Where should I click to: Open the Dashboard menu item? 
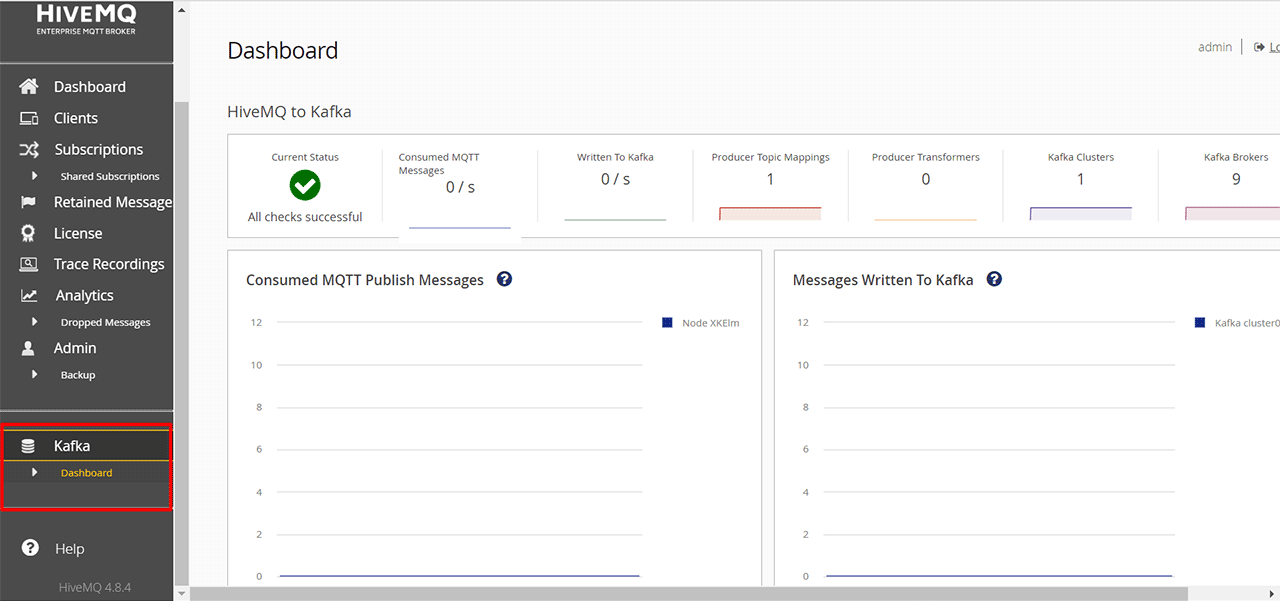pyautogui.click(x=90, y=87)
